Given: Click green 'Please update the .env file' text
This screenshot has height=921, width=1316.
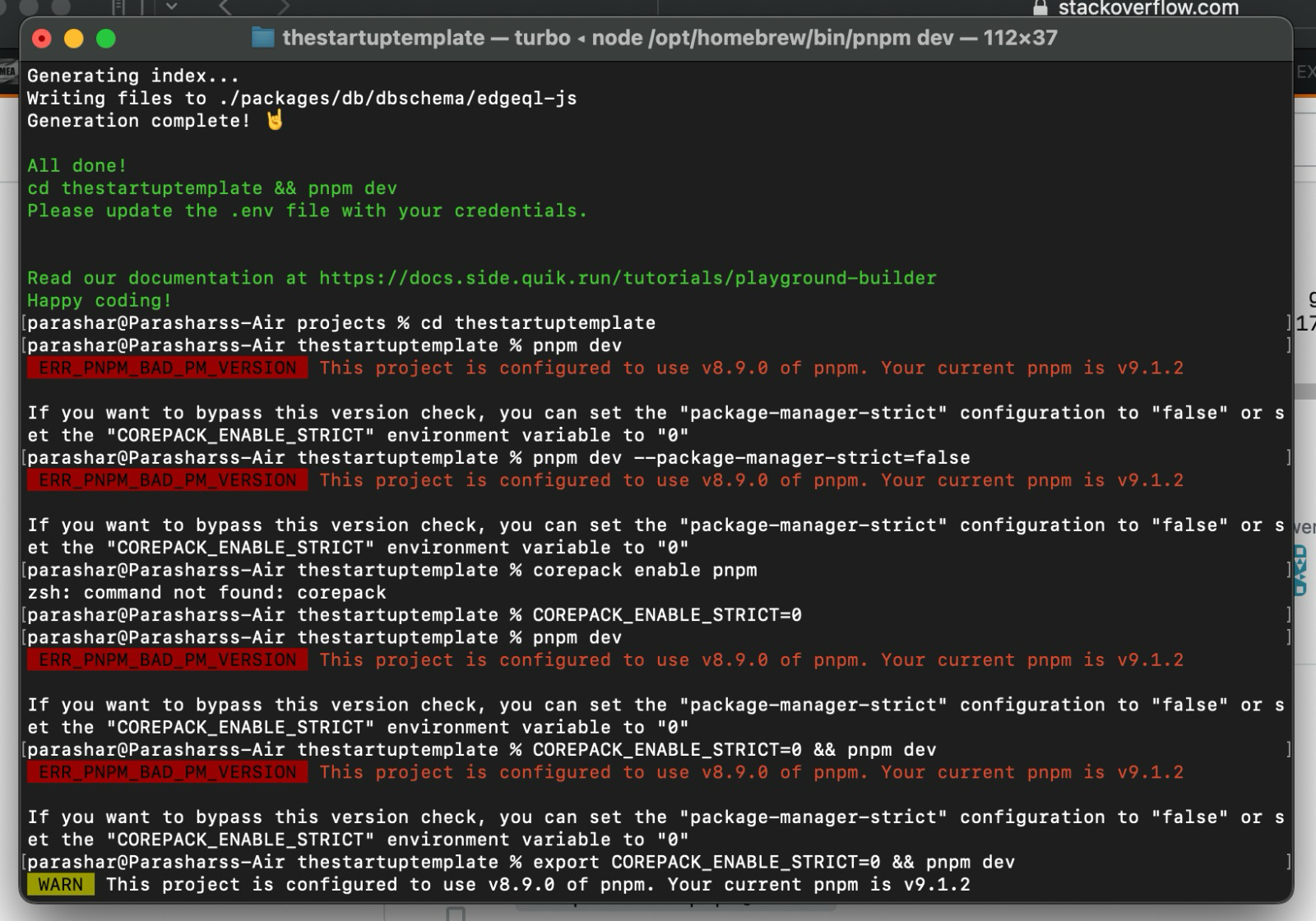Looking at the screenshot, I should tap(307, 211).
